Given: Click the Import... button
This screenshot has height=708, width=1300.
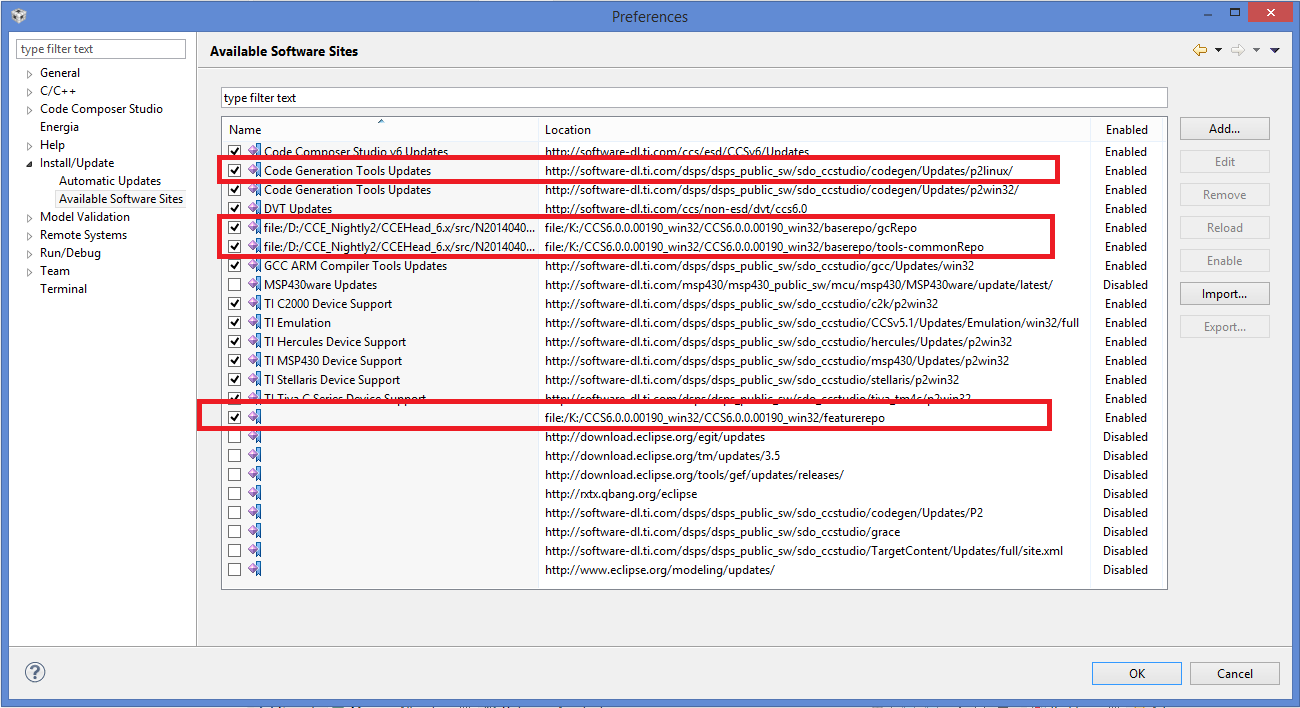Looking at the screenshot, I should (x=1224, y=294).
